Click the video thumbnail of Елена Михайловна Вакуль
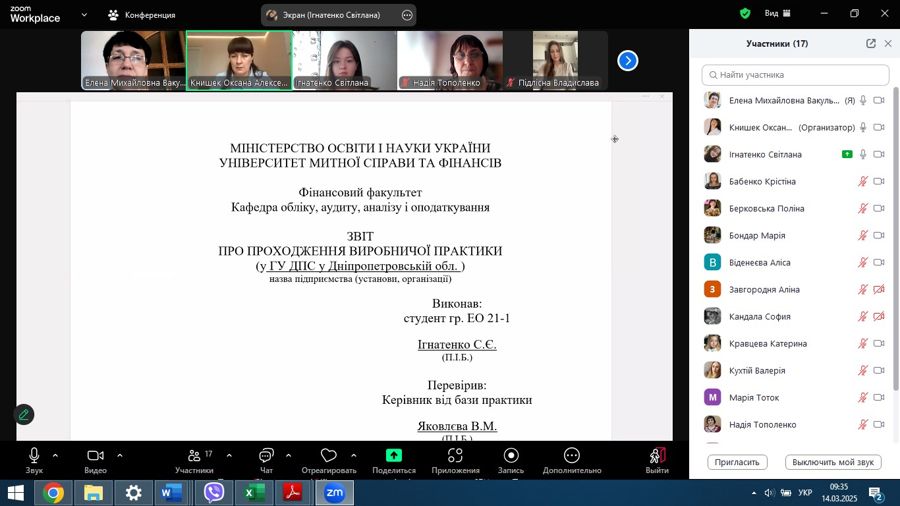The image size is (900, 506). click(x=133, y=60)
